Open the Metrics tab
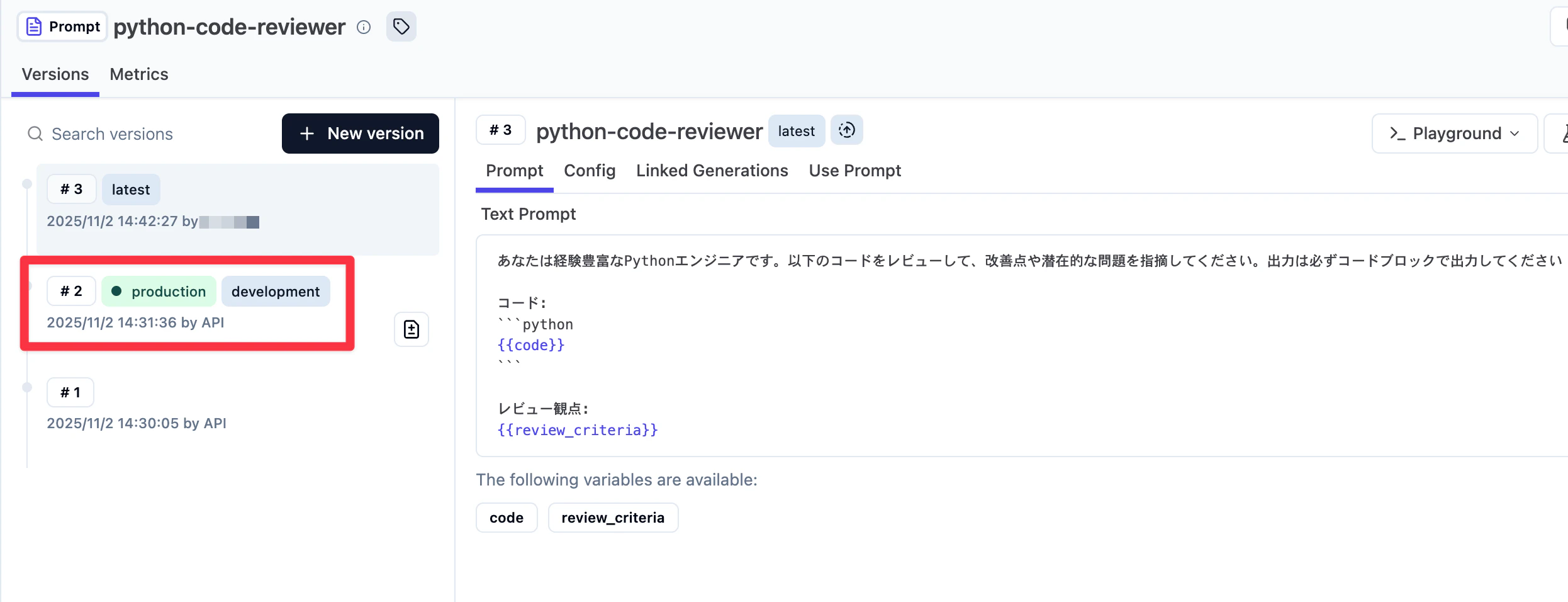The height and width of the screenshot is (602, 1568). tap(139, 74)
